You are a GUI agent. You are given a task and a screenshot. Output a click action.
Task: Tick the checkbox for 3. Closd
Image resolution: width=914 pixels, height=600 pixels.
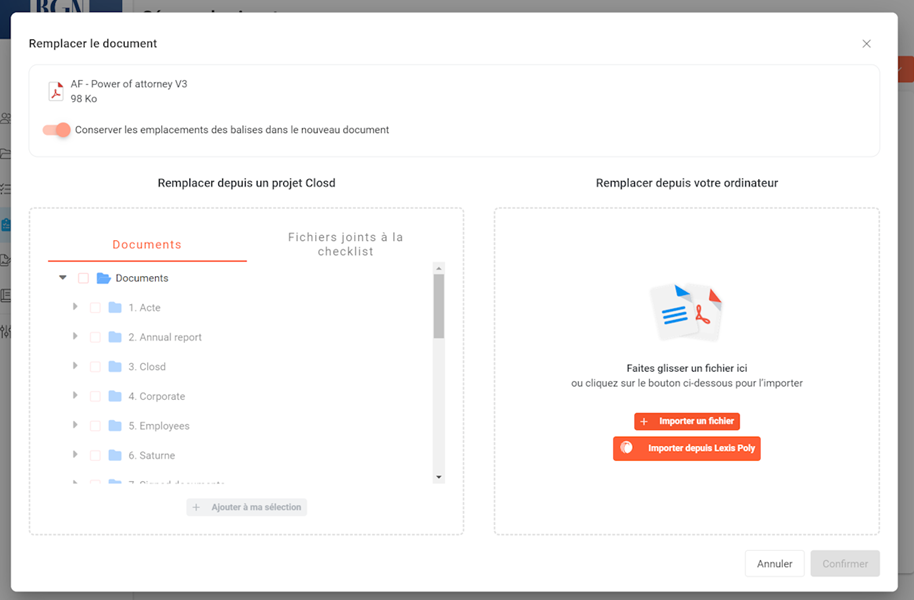coord(95,367)
